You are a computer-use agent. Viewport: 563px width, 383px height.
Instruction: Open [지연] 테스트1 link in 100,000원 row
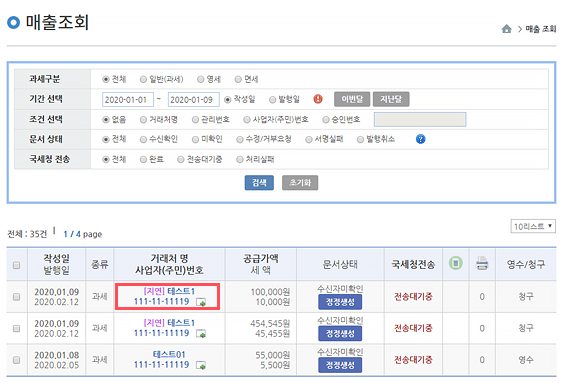point(169,291)
